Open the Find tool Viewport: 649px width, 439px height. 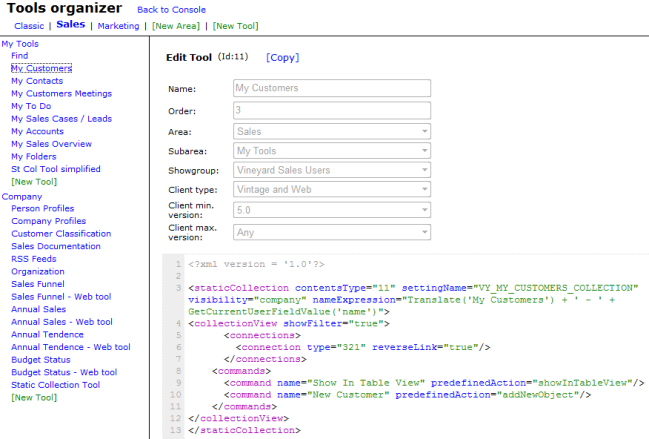[19, 56]
